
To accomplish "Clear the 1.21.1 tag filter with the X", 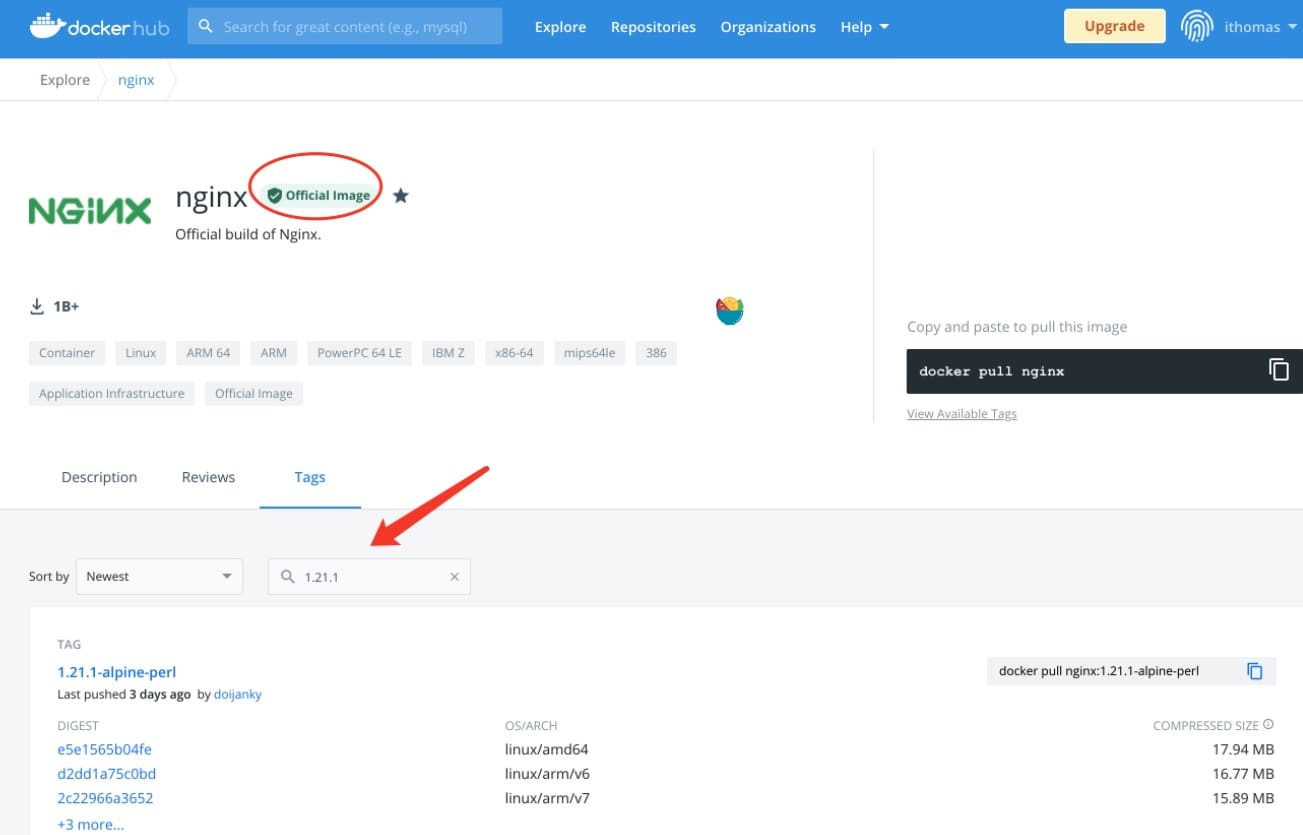I will point(454,576).
